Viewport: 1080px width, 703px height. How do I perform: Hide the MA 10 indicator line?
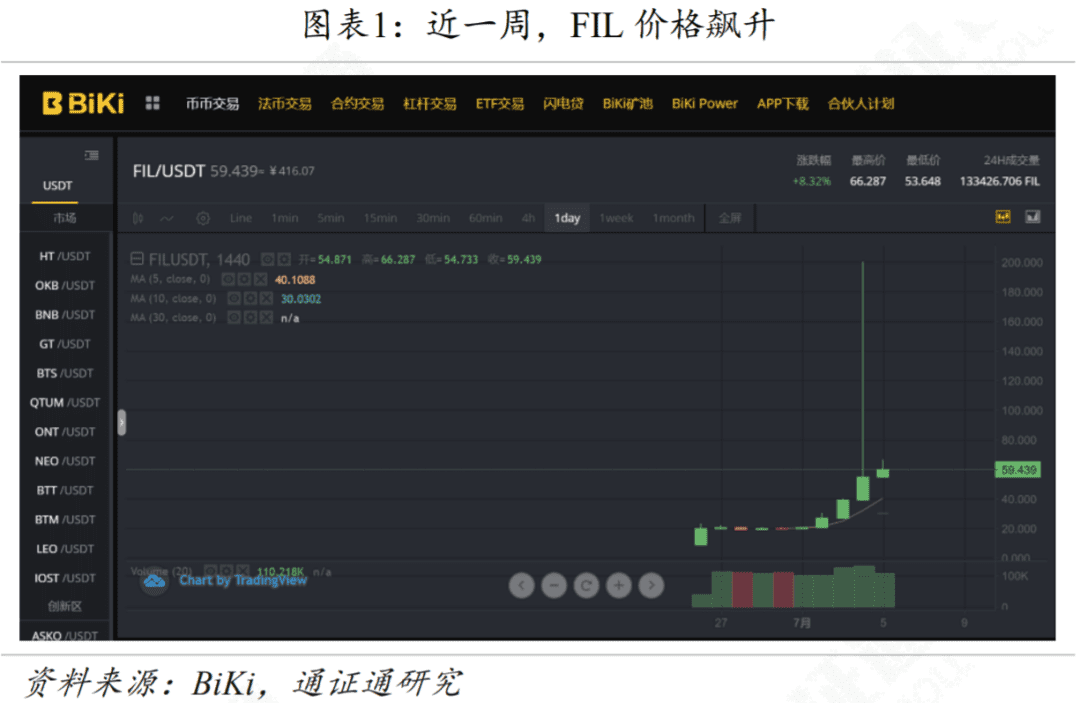coord(234,298)
